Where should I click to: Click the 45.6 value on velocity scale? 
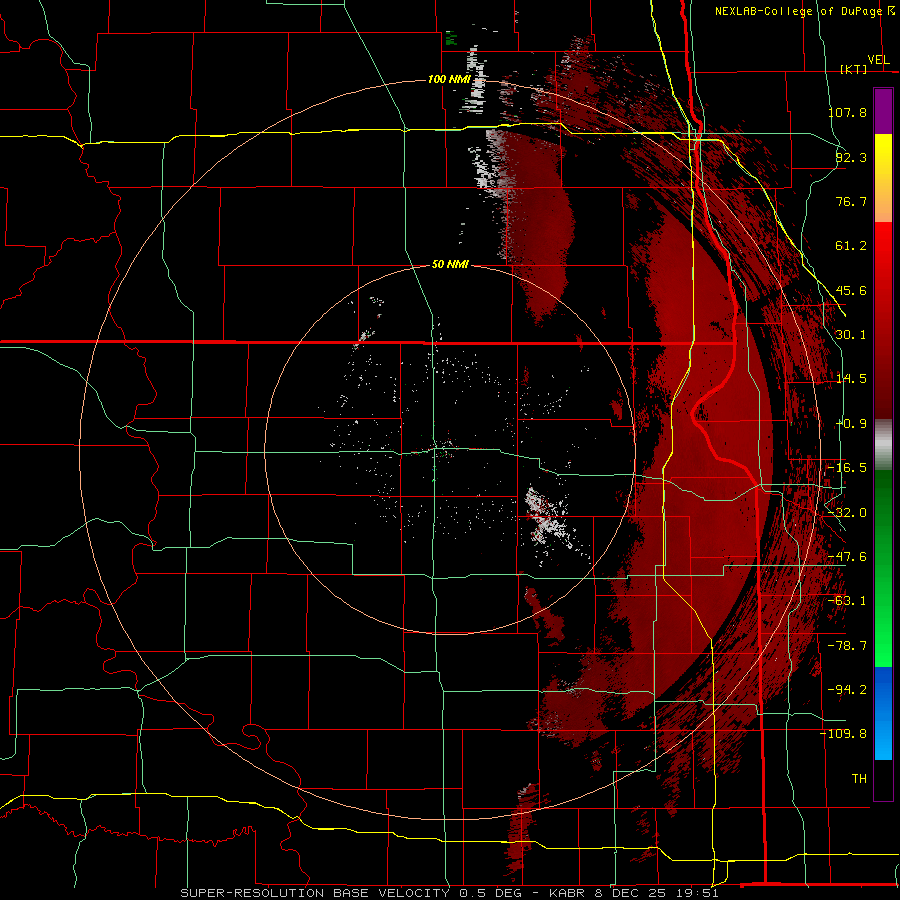coord(851,290)
